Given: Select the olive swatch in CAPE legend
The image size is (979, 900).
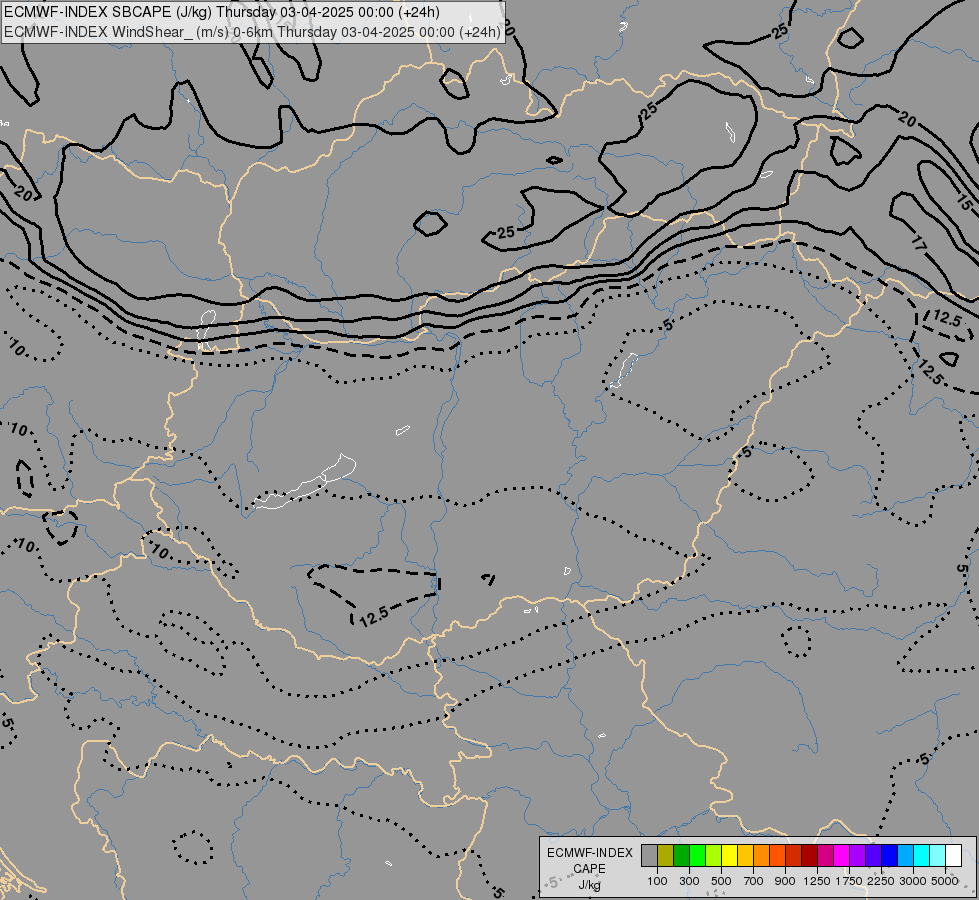Looking at the screenshot, I should 666,855.
